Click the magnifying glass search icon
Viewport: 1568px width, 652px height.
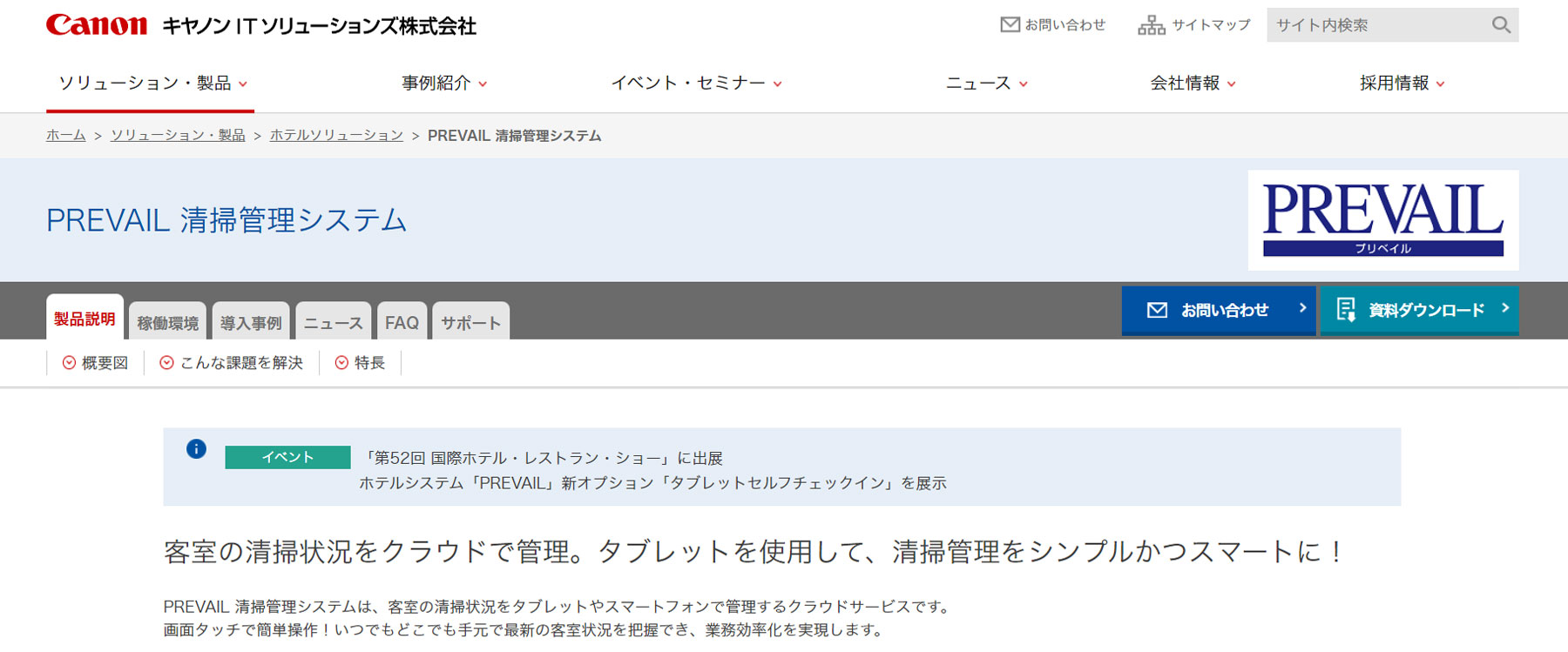(x=1500, y=25)
